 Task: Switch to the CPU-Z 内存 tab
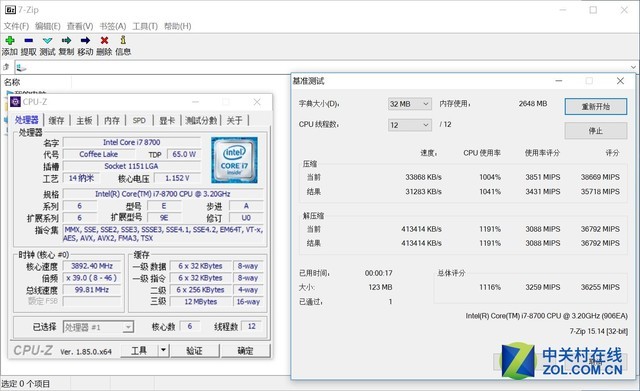(112, 120)
